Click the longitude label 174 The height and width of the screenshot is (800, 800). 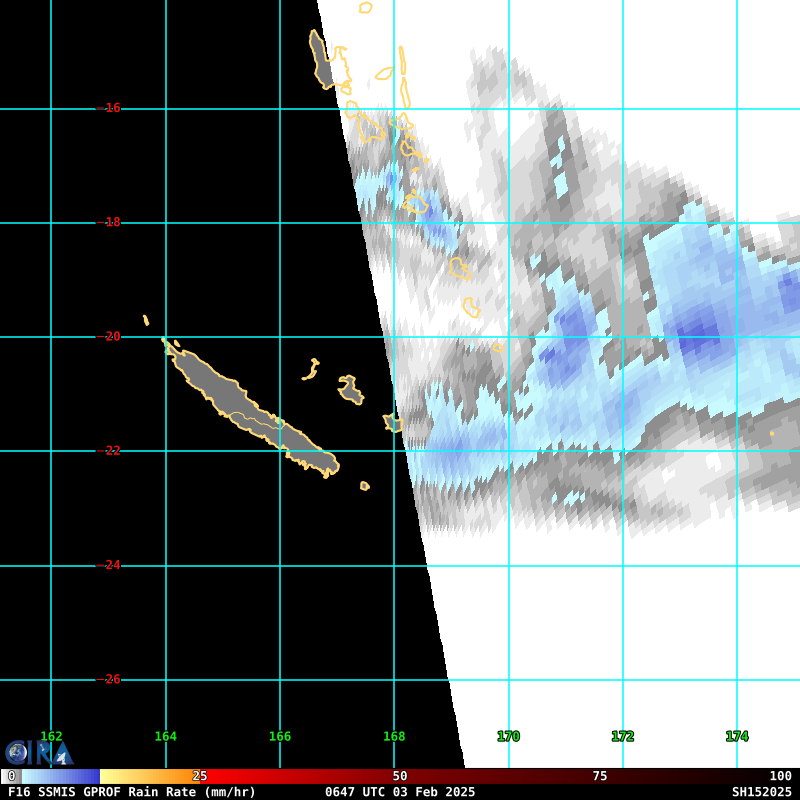737,736
